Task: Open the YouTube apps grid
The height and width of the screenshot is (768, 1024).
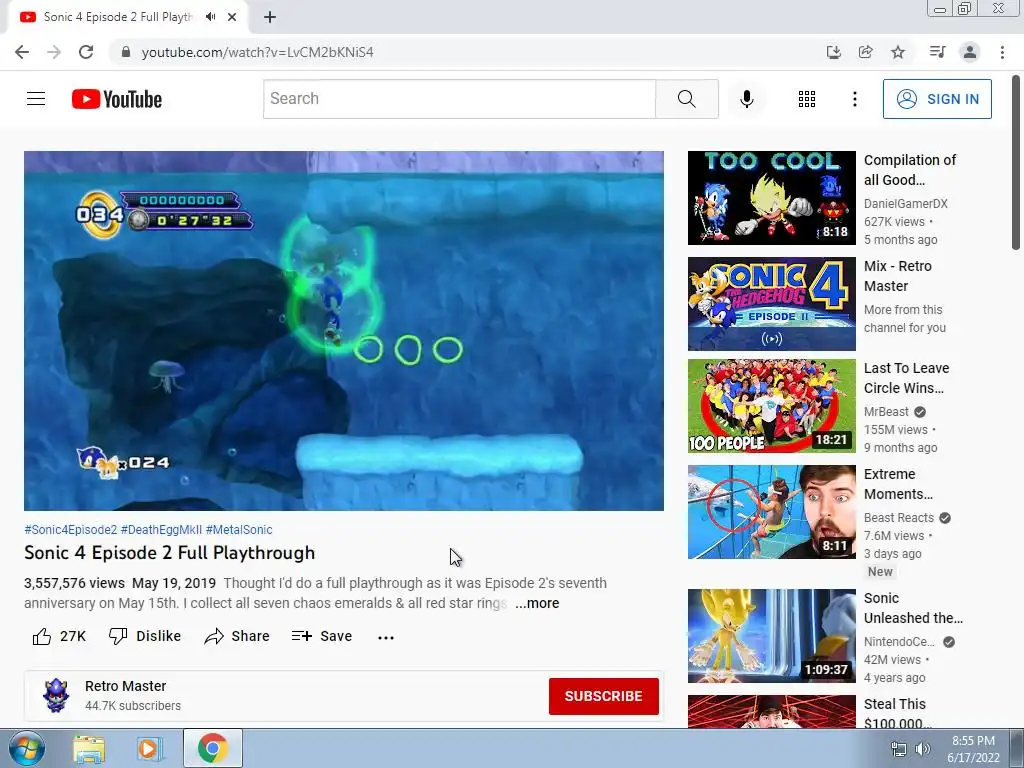Action: pos(807,99)
